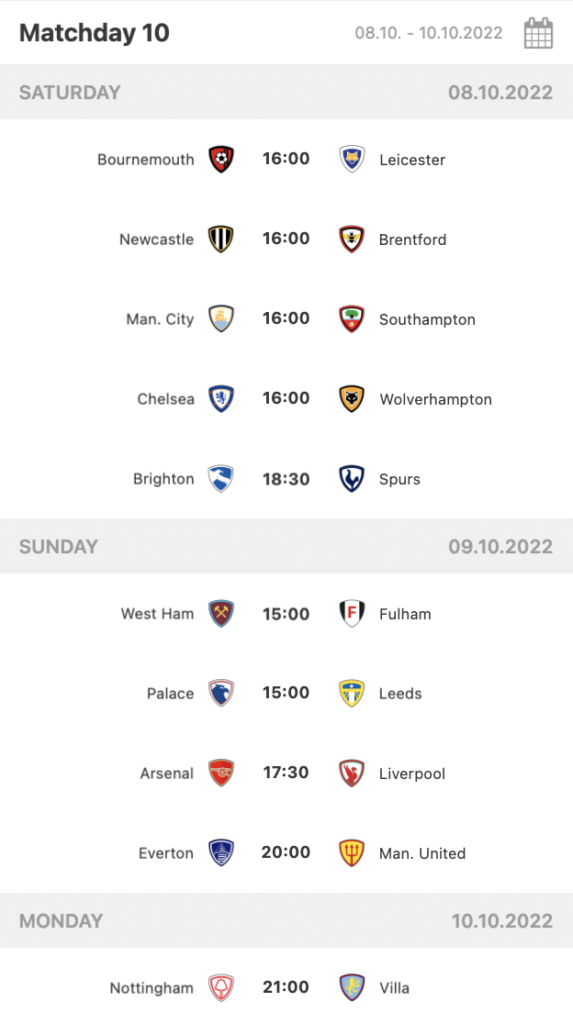Open the Chelsea vs Wolverhampton 16:00 match
This screenshot has height=1024, width=573.
click(x=286, y=398)
